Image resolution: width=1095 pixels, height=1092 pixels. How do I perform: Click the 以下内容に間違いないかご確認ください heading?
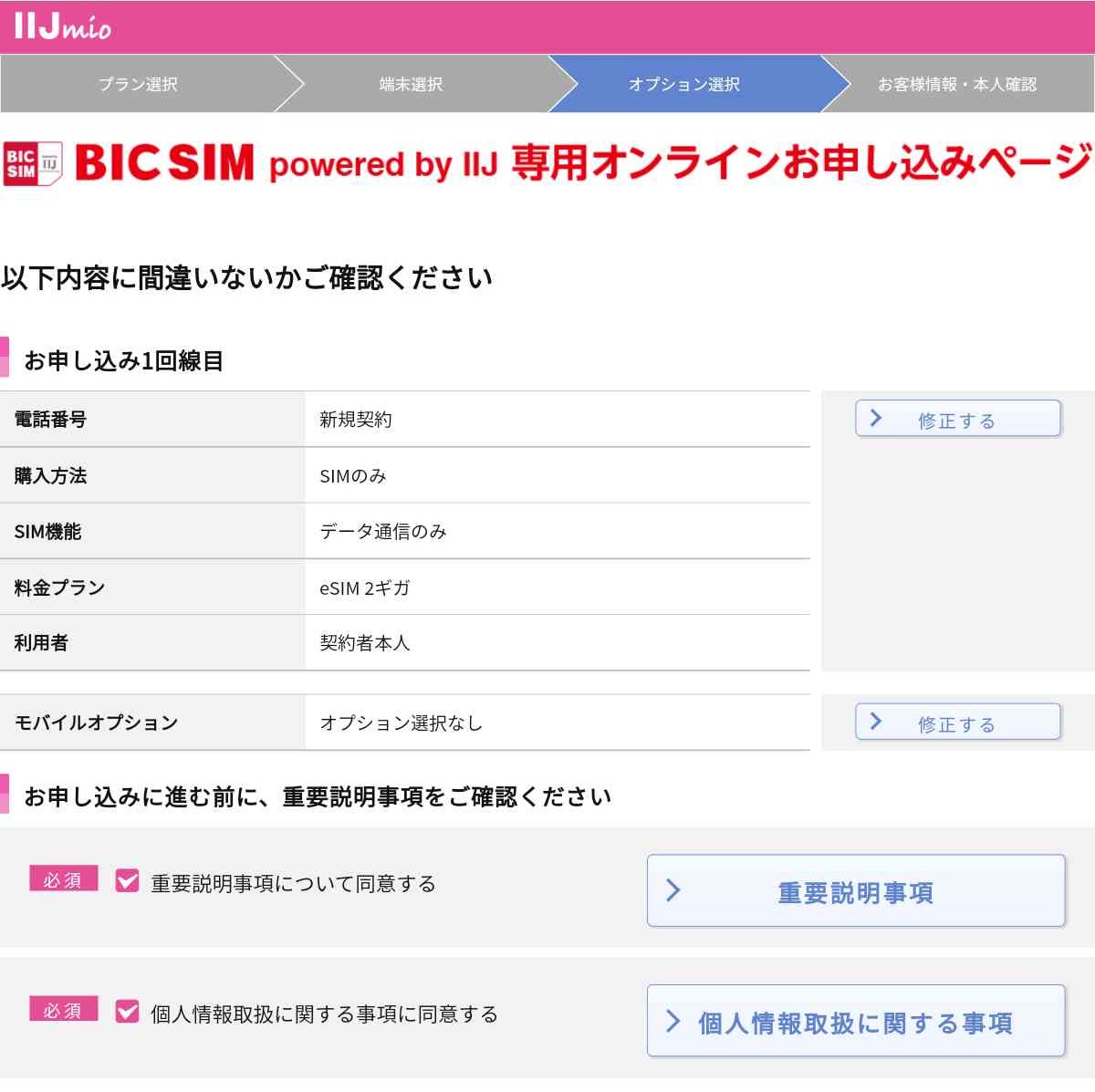point(247,277)
